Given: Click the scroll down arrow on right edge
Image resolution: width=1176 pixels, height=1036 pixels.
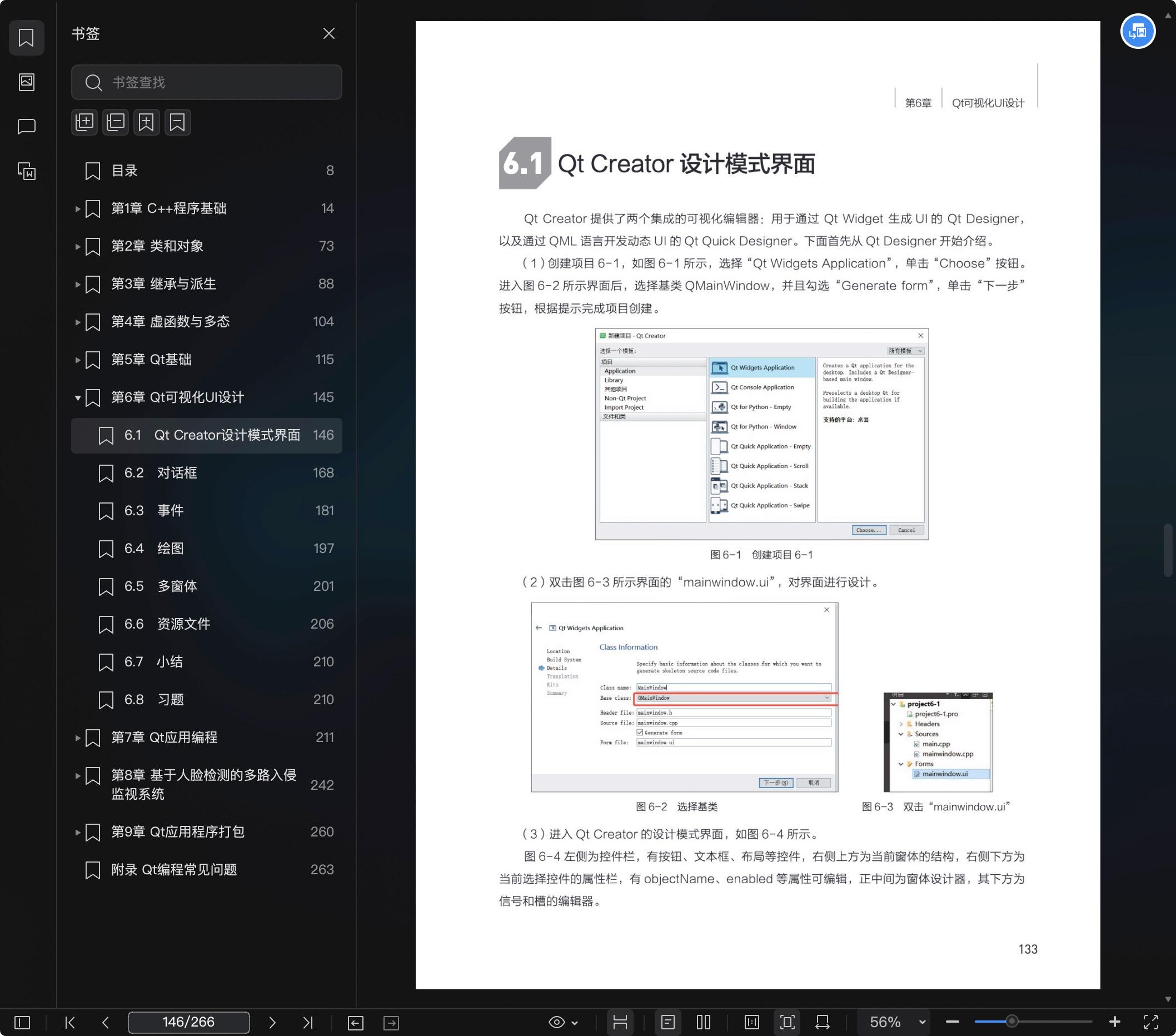Looking at the screenshot, I should (x=1168, y=1000).
